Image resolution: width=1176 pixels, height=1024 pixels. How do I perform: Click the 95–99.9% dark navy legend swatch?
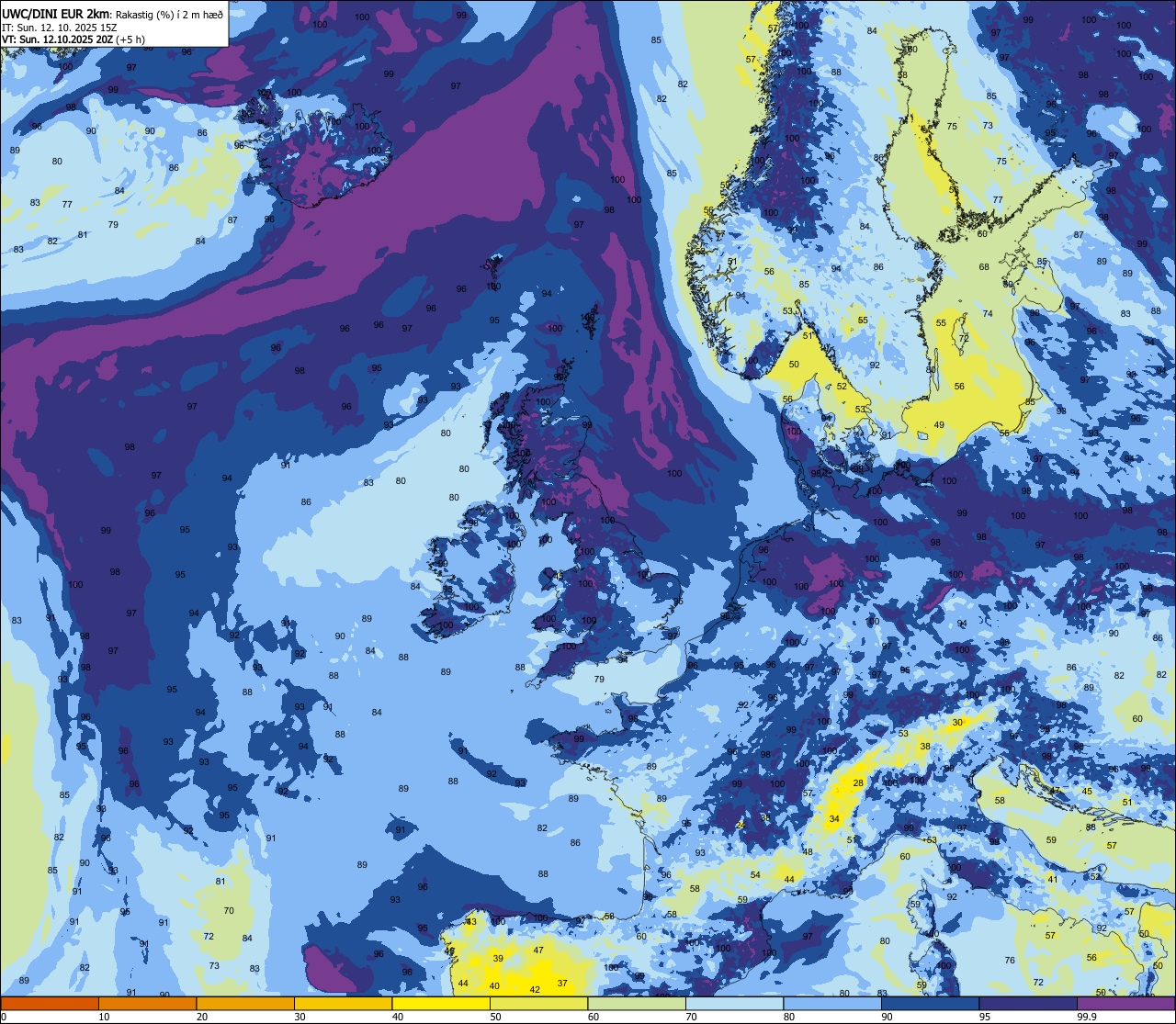click(x=1028, y=1003)
